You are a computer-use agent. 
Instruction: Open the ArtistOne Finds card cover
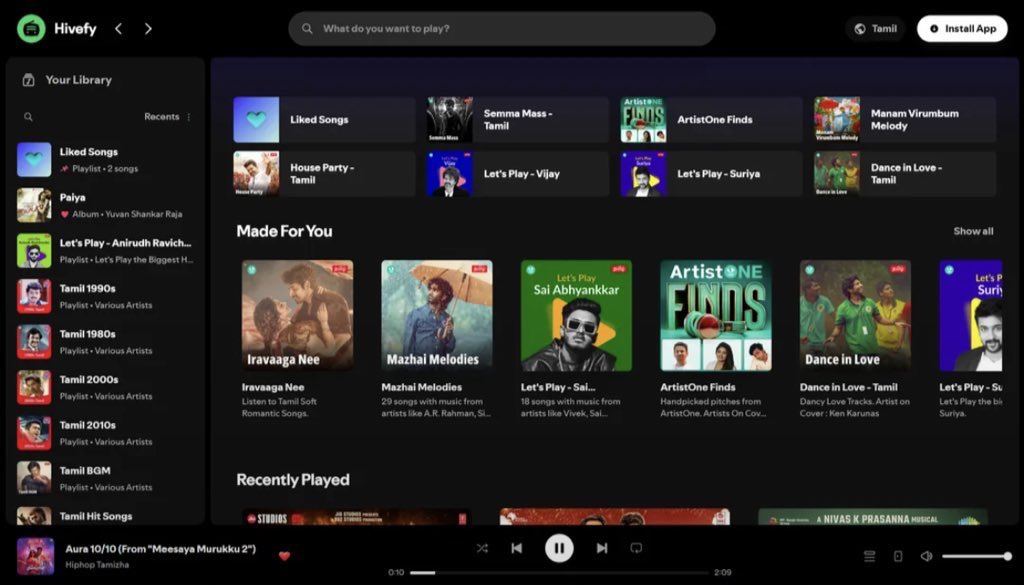point(716,315)
